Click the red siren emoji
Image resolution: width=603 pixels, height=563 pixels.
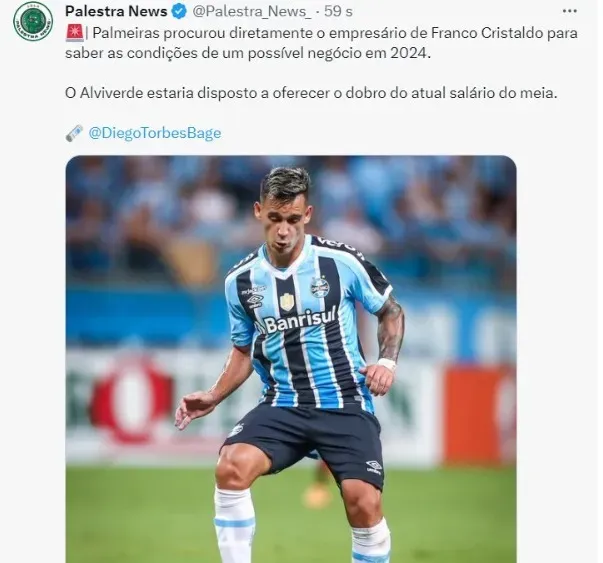(x=75, y=33)
